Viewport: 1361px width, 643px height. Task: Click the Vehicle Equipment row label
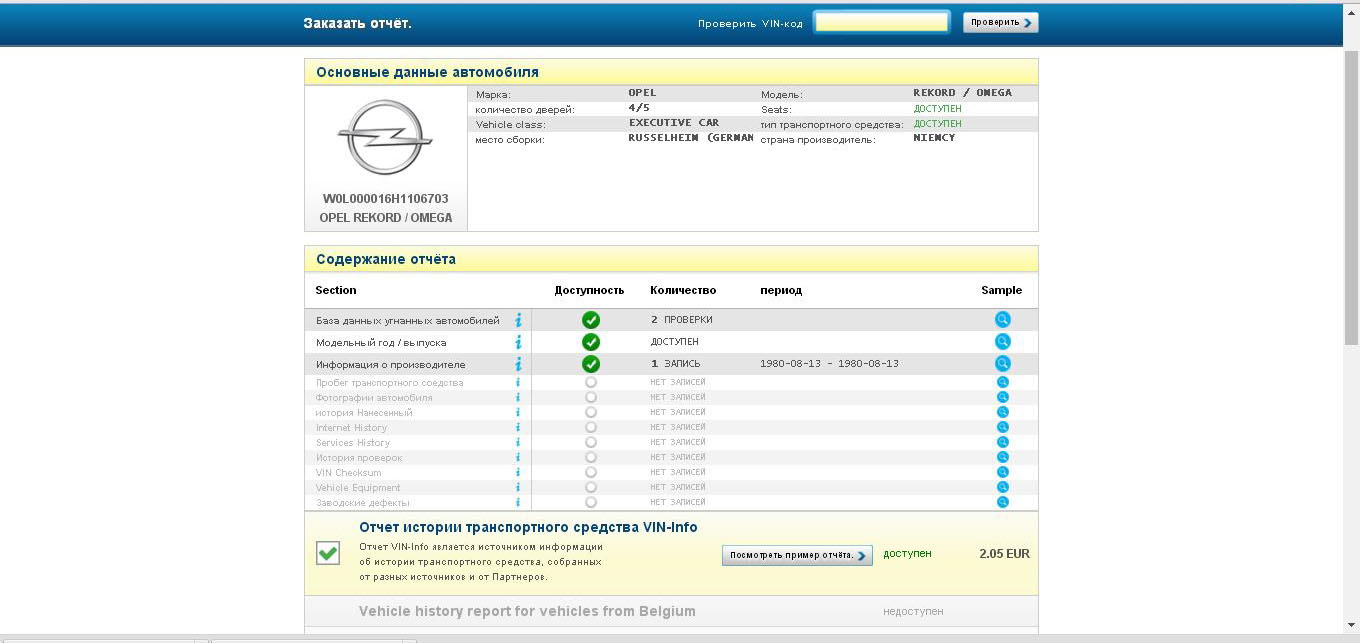click(x=358, y=487)
